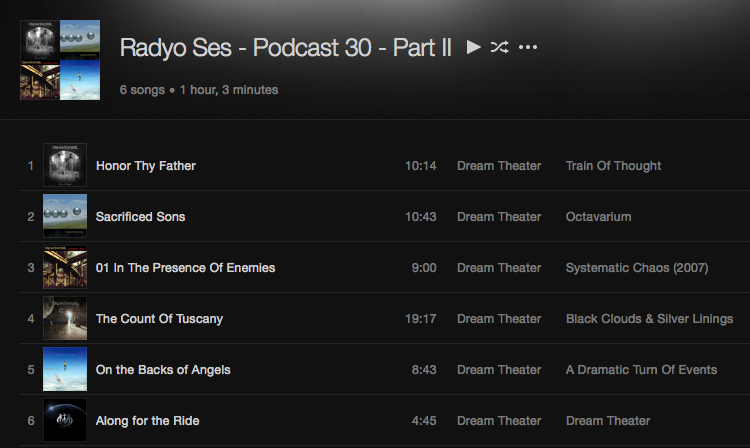Screen dimensions: 750x448
Task: Click the playlist cover art collage
Action: click(x=60, y=60)
